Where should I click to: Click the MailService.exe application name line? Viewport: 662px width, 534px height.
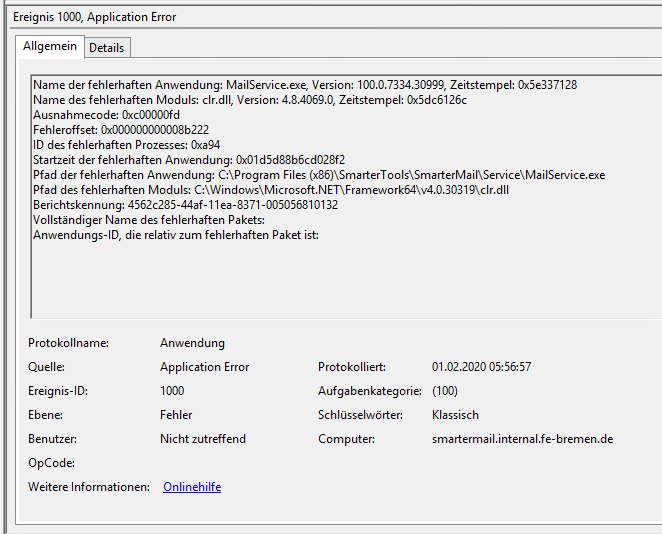(x=304, y=85)
